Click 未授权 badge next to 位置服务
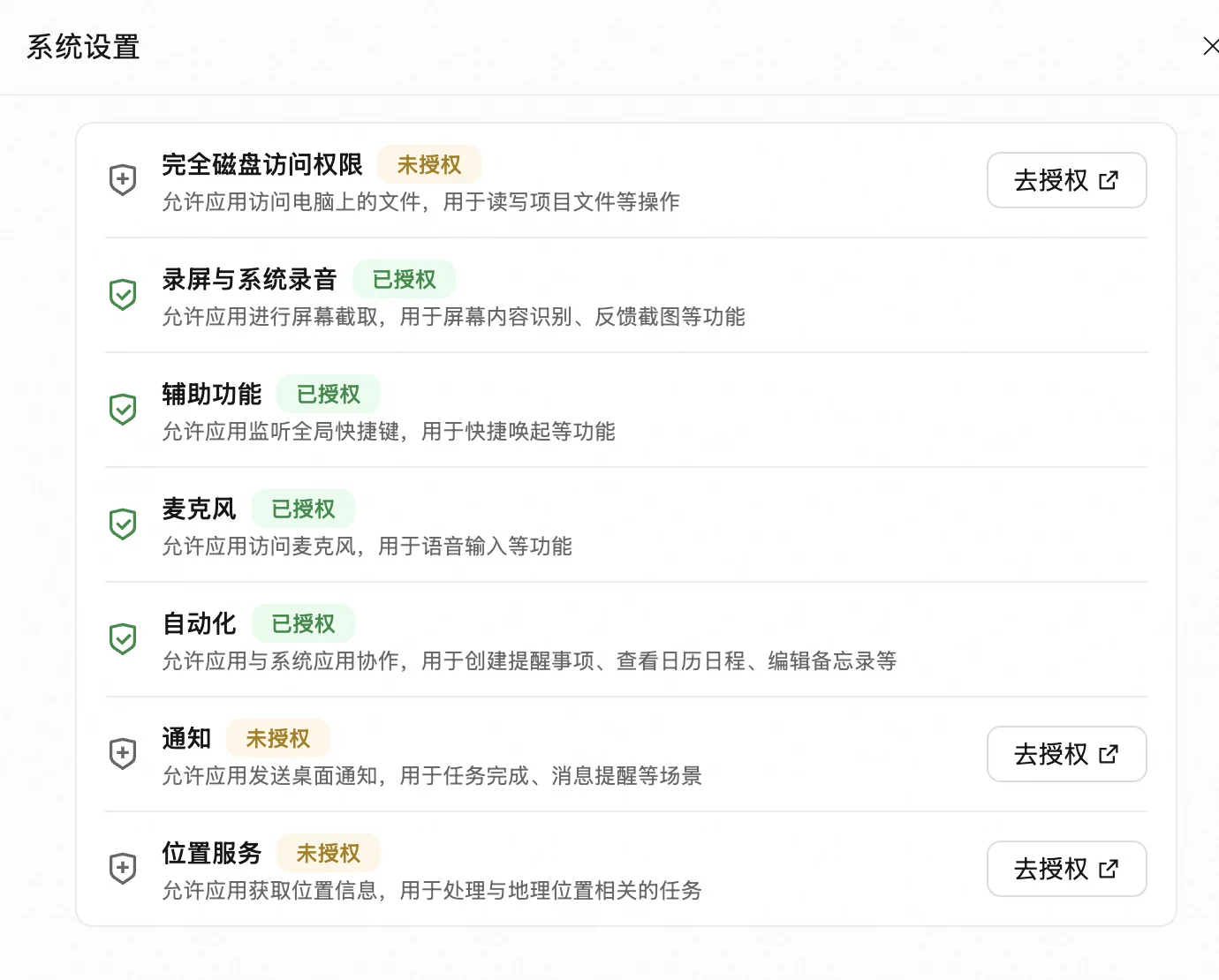The image size is (1219, 980). coord(329,854)
